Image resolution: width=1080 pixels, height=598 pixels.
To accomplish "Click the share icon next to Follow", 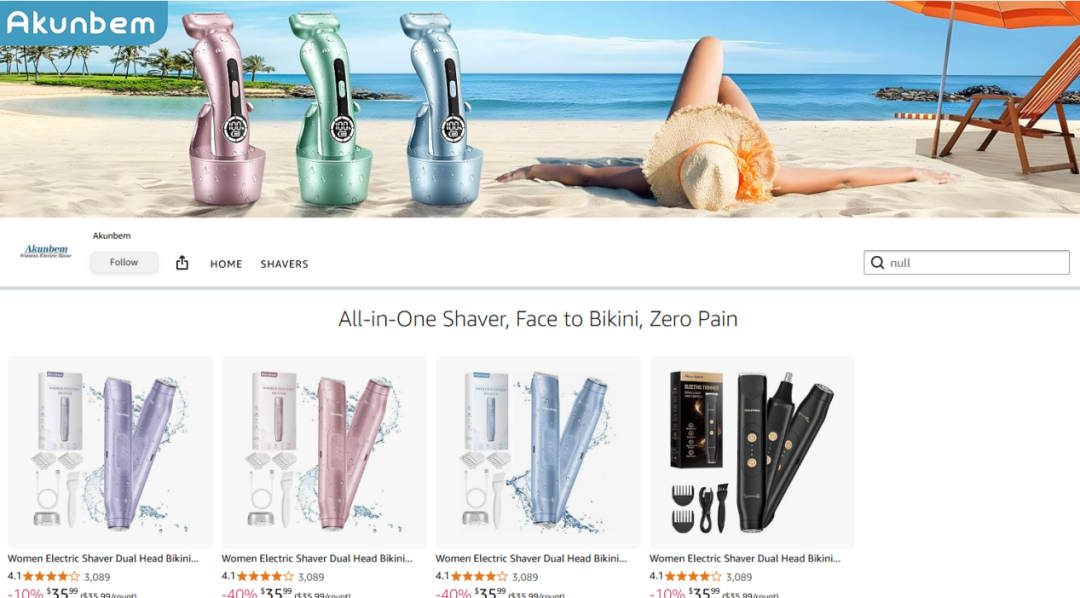I will click(182, 262).
